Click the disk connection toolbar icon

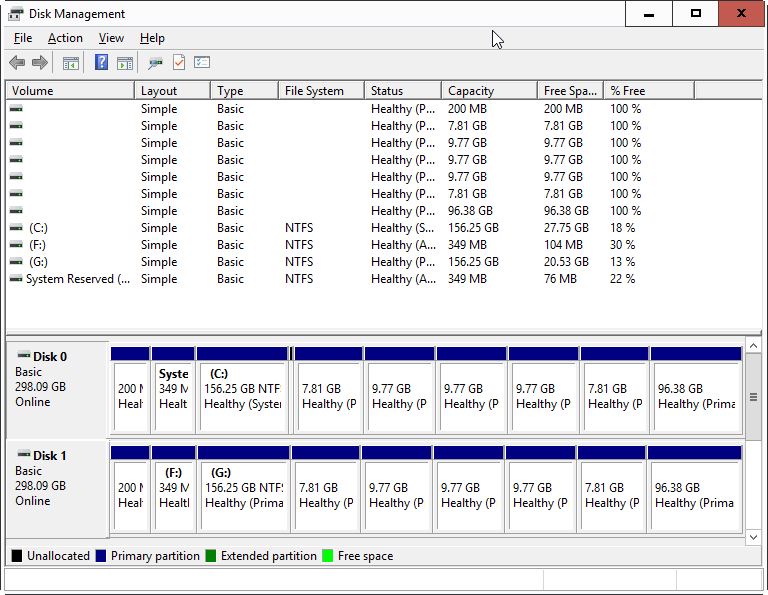coord(155,63)
